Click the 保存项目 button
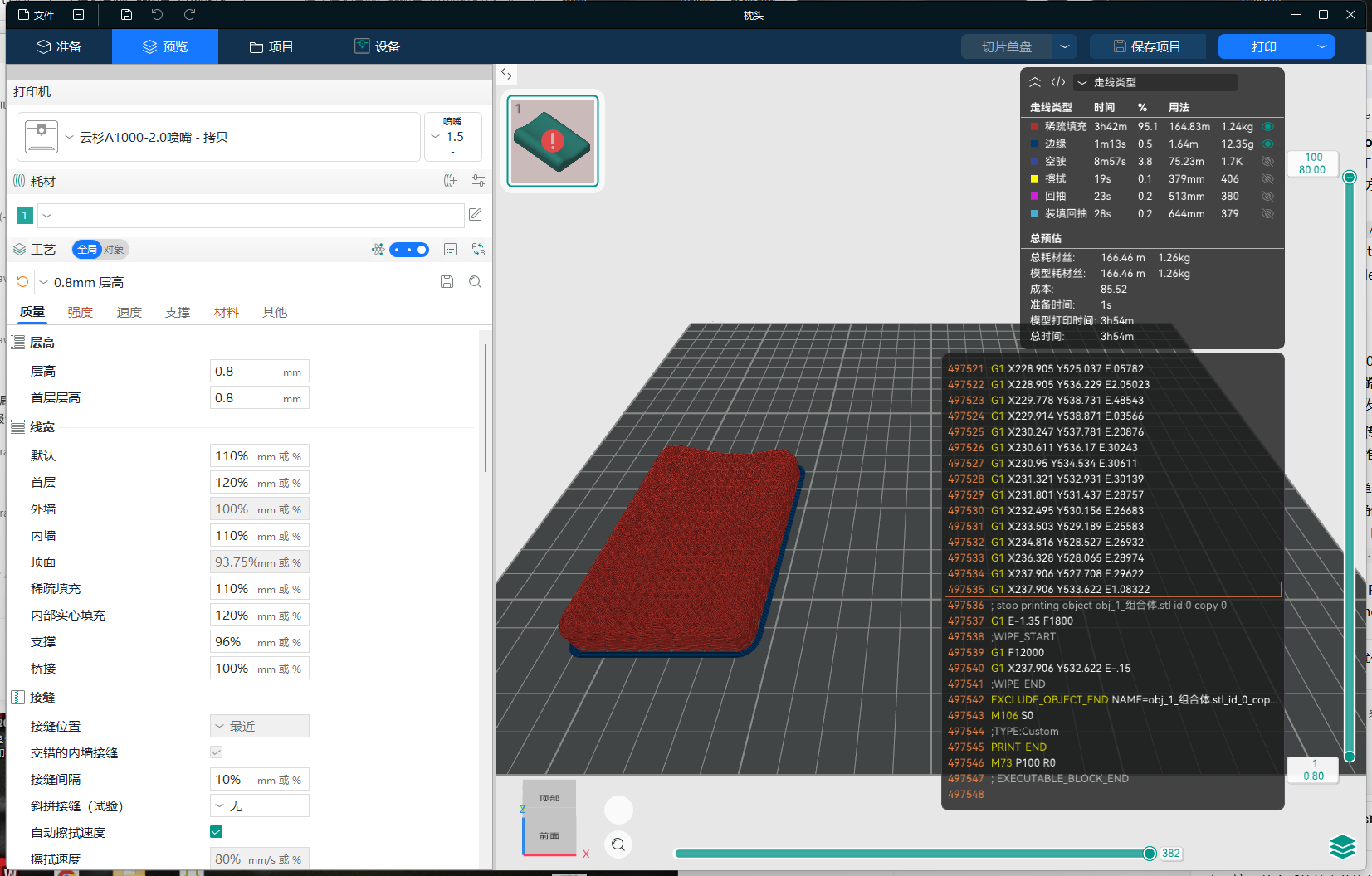 tap(1147, 46)
